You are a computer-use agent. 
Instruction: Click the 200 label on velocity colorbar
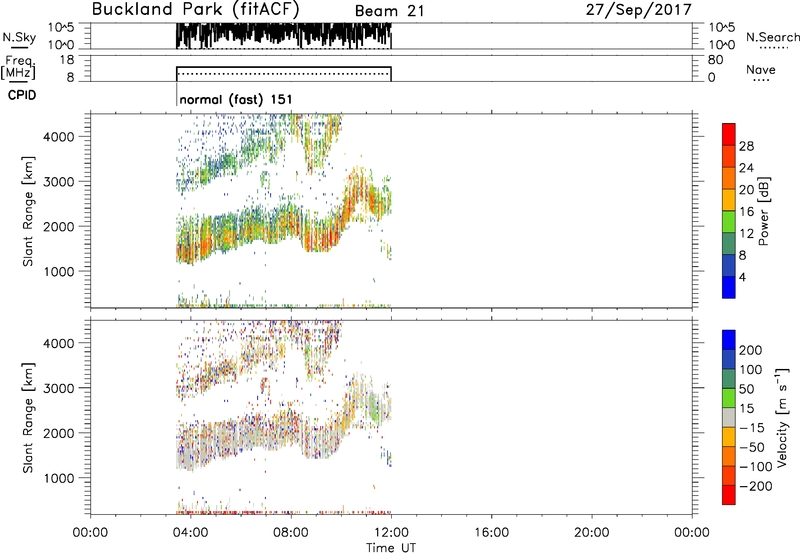tap(751, 350)
